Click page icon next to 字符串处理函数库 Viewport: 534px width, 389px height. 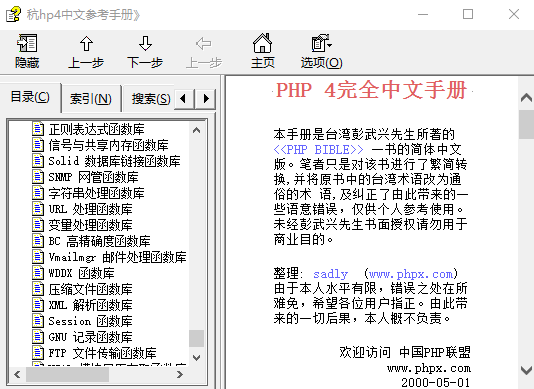pos(38,193)
